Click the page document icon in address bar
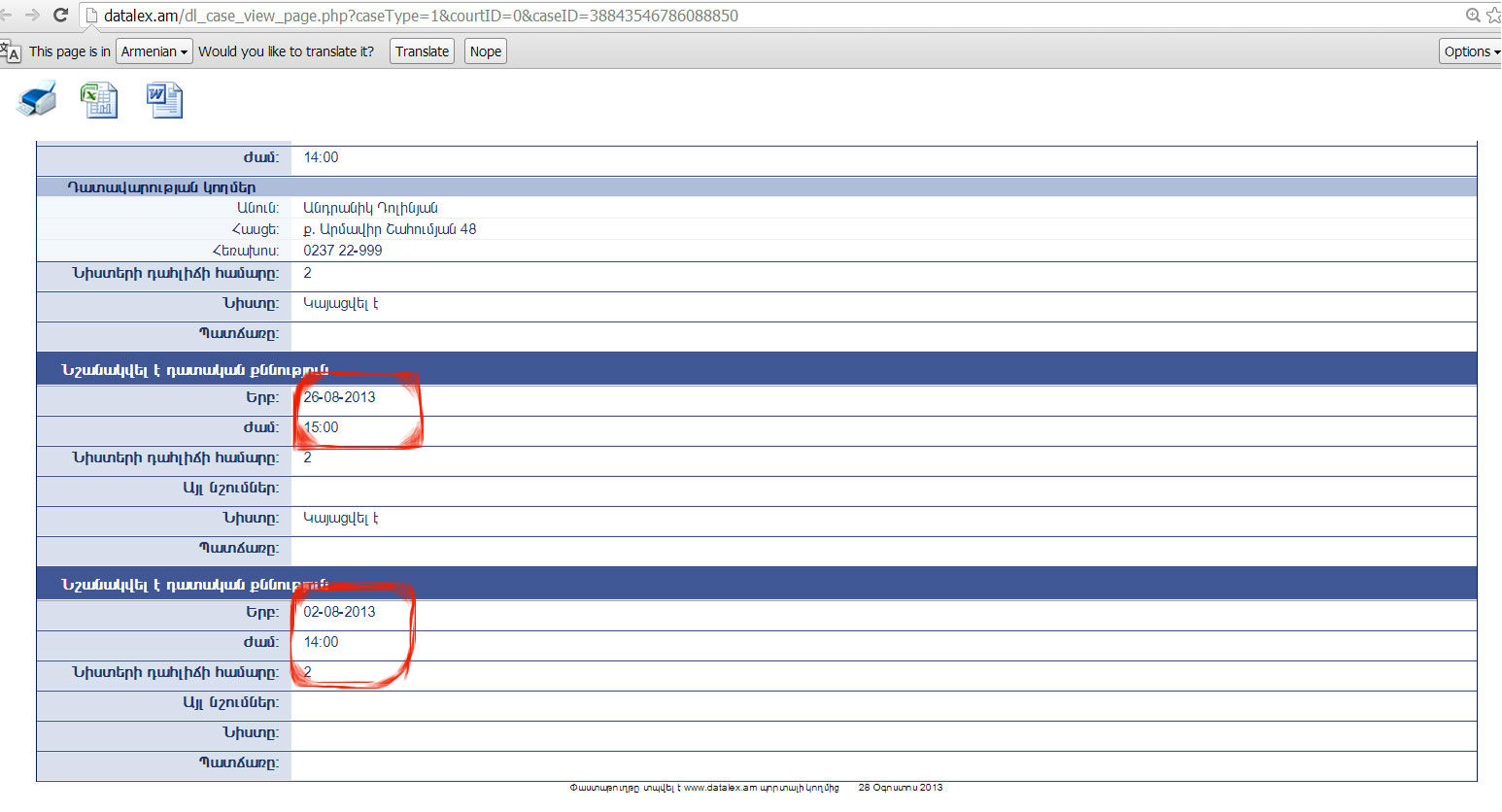Screen dimensions: 1502x812 coord(91,16)
